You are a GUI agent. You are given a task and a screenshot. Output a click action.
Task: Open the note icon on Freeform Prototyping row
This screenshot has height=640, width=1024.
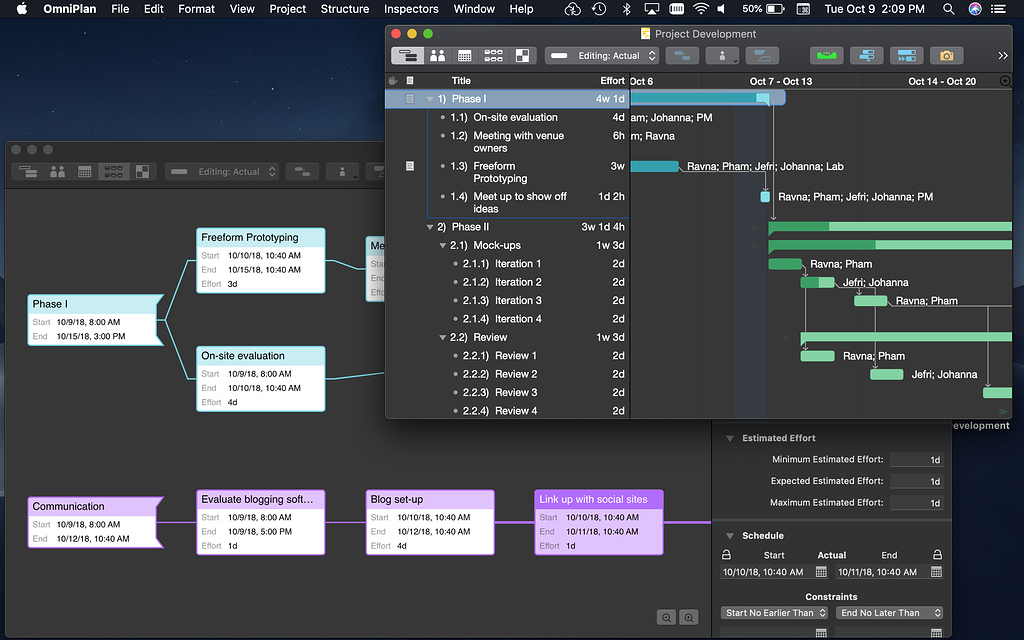[410, 166]
